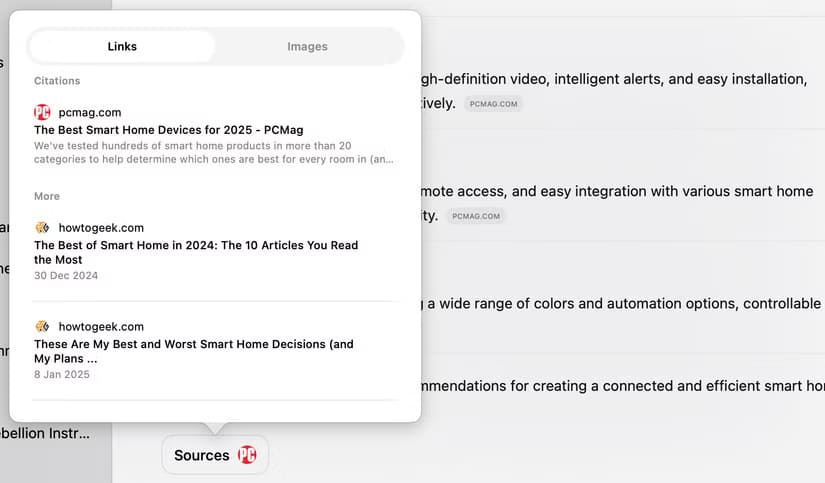Click PCMAG.COM citation badge after "ively."

point(494,104)
